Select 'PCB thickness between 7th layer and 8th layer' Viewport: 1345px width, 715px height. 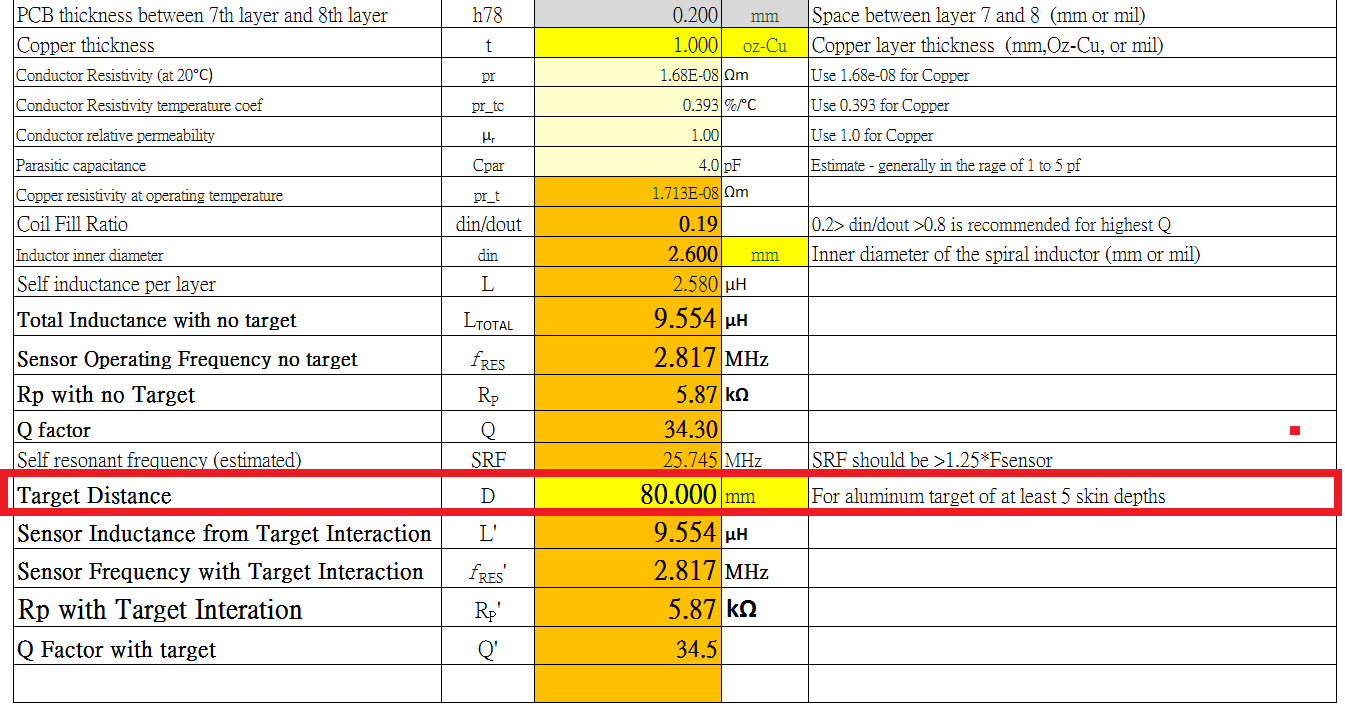(x=202, y=15)
